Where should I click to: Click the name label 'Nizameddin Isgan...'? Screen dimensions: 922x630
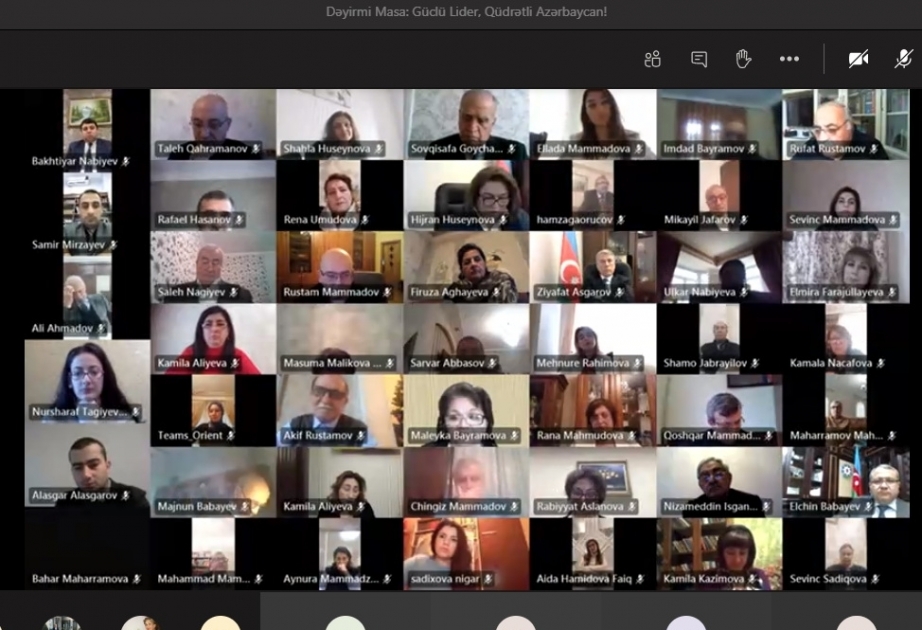[x=710, y=506]
